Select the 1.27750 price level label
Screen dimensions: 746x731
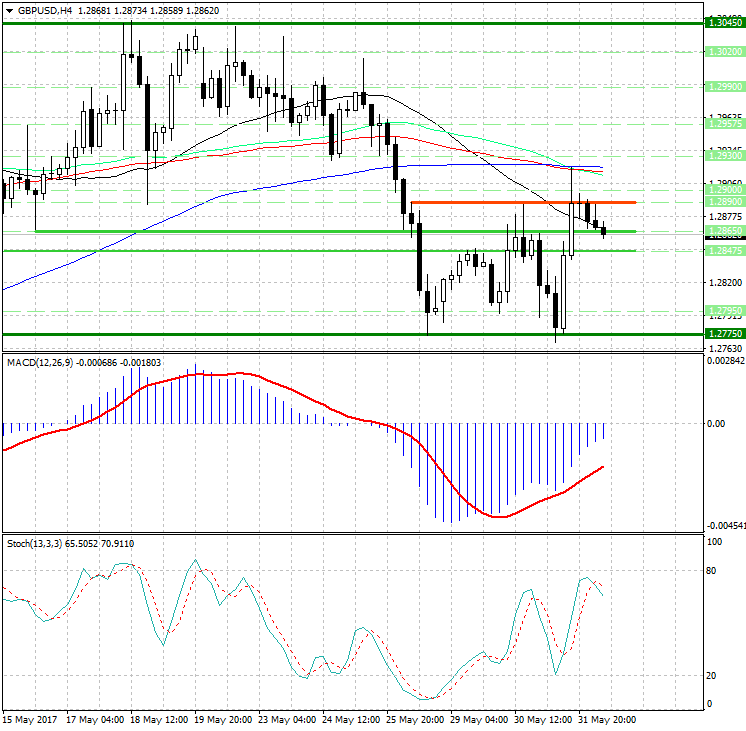click(x=723, y=334)
